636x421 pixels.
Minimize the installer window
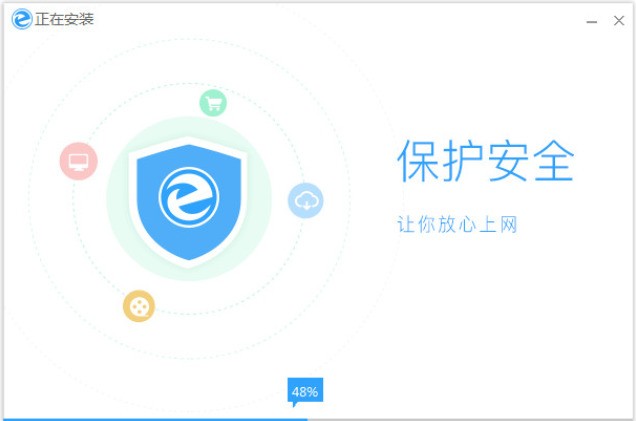click(x=592, y=21)
